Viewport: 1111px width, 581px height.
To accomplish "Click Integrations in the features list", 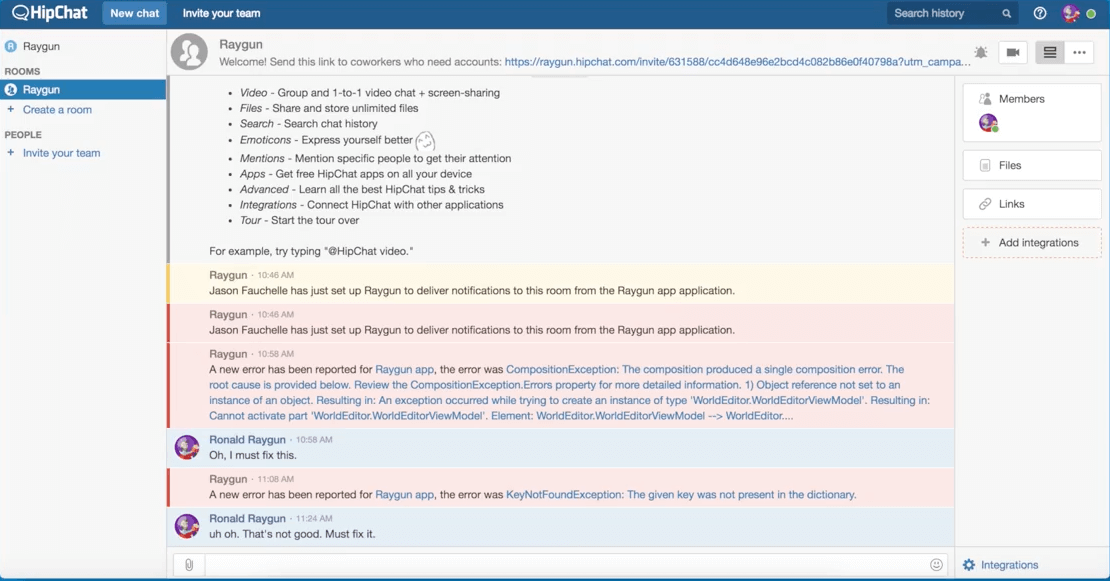I will [x=268, y=205].
